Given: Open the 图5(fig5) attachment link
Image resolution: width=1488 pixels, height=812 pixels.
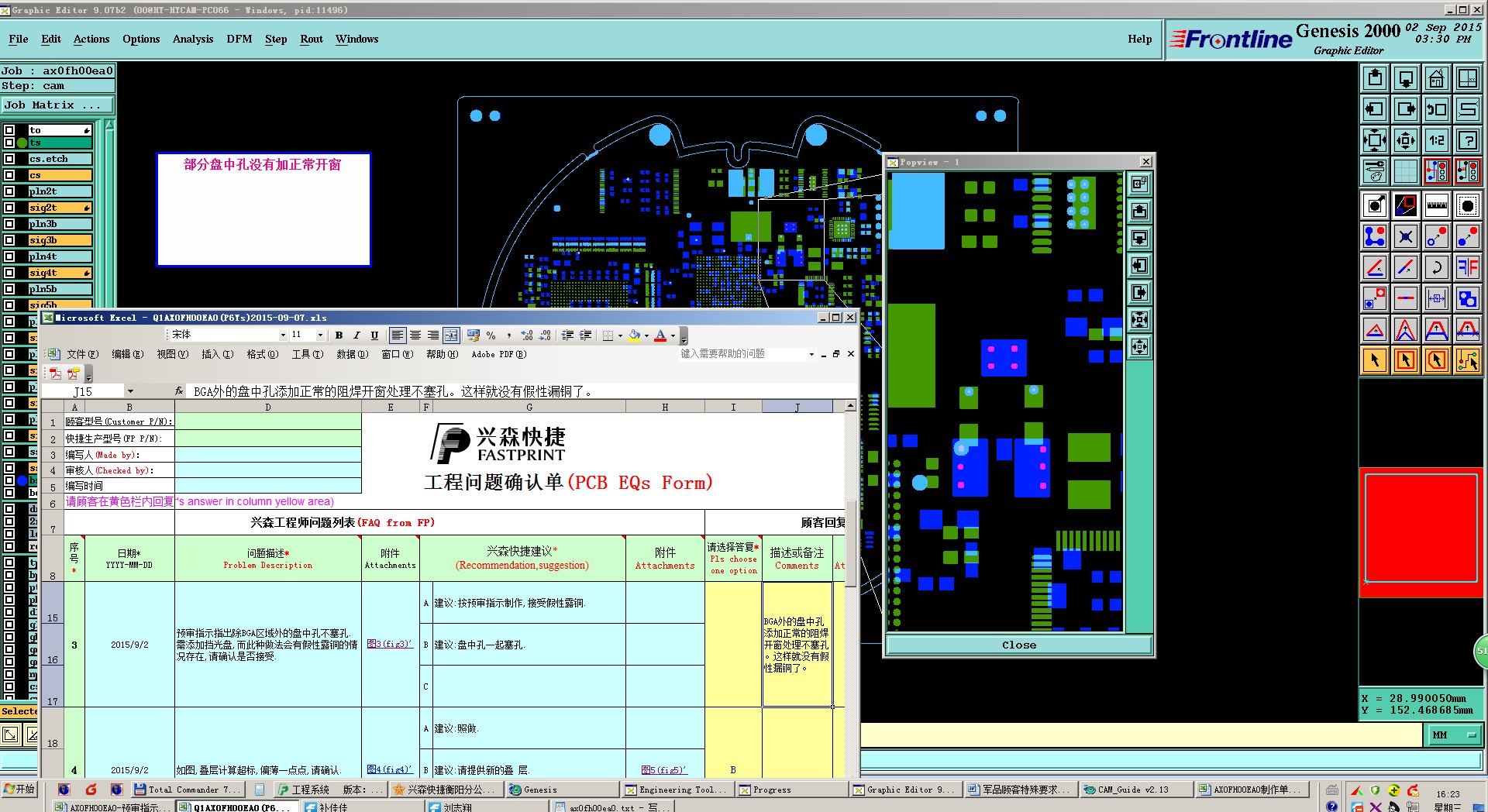Looking at the screenshot, I should pyautogui.click(x=664, y=769).
